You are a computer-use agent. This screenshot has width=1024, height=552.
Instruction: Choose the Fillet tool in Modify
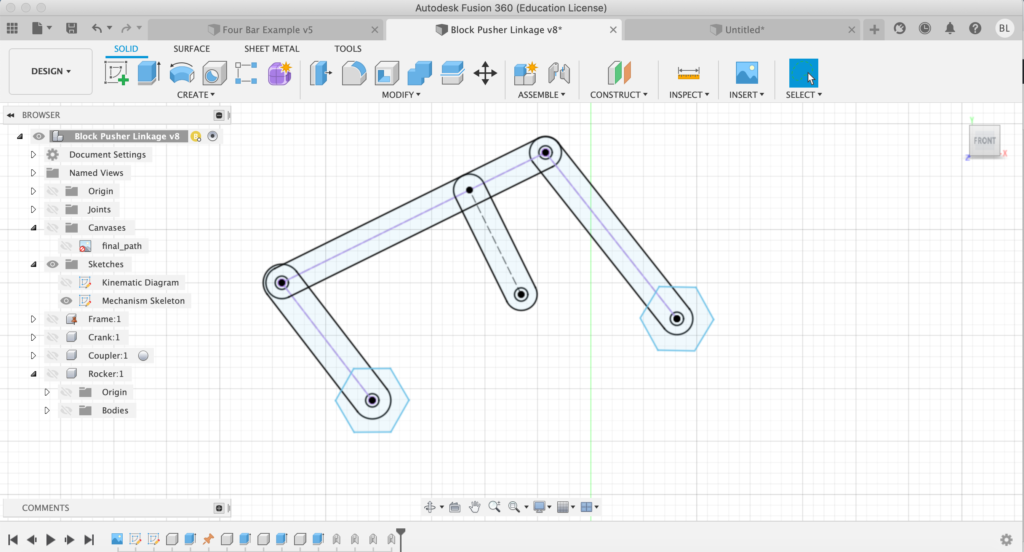tap(353, 73)
